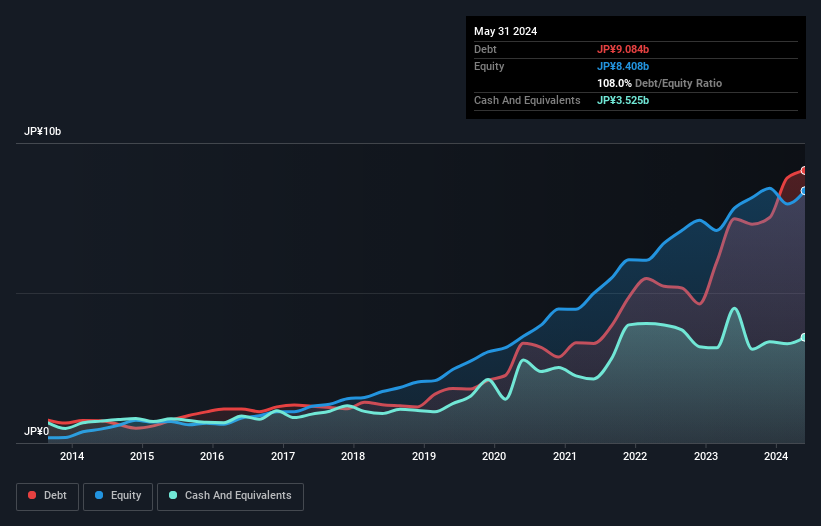Click the red Debt legend dot
Viewport: 821px width, 526px height.
[32, 495]
